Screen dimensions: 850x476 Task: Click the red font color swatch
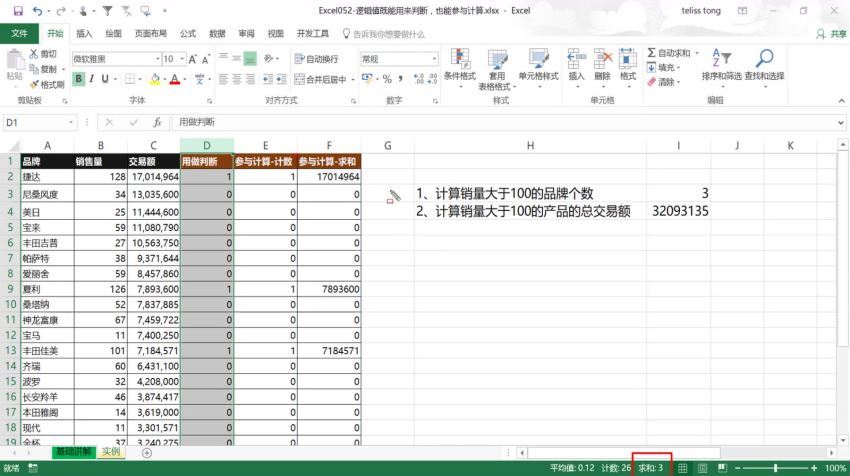pos(175,79)
